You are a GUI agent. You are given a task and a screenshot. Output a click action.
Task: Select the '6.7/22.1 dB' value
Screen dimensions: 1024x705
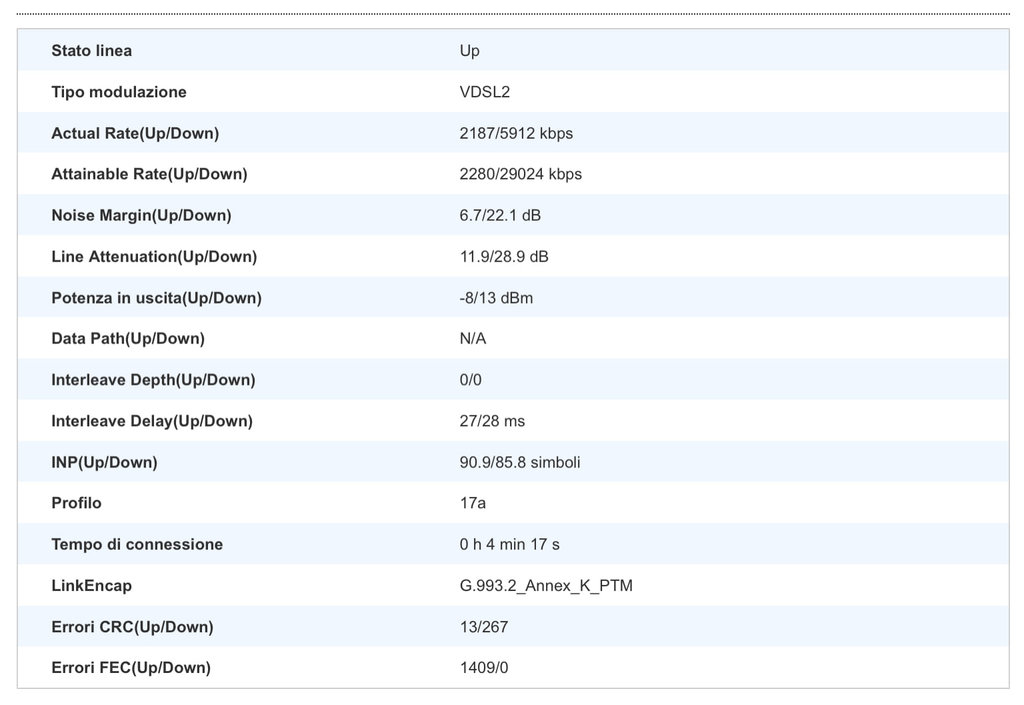point(500,215)
